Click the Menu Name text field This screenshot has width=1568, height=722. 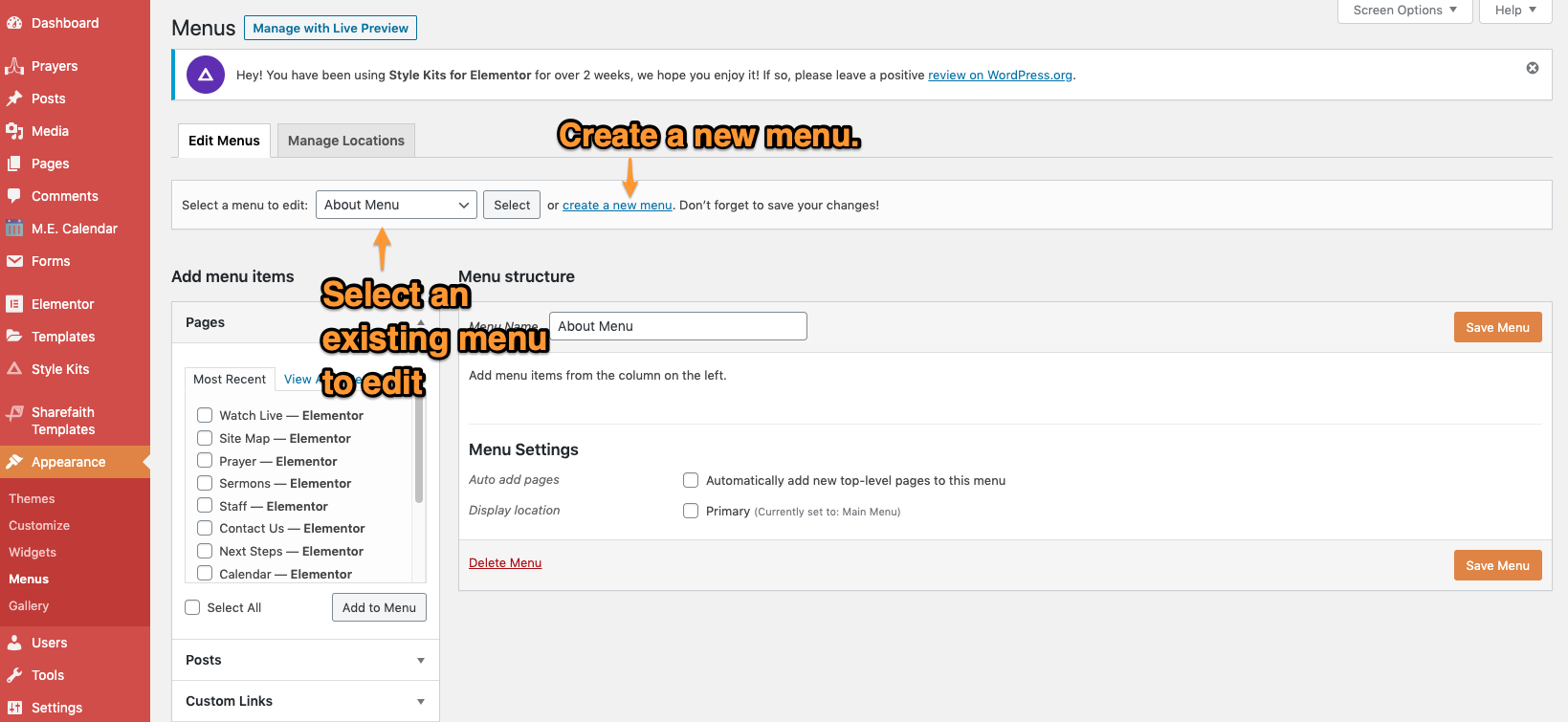[x=677, y=326]
